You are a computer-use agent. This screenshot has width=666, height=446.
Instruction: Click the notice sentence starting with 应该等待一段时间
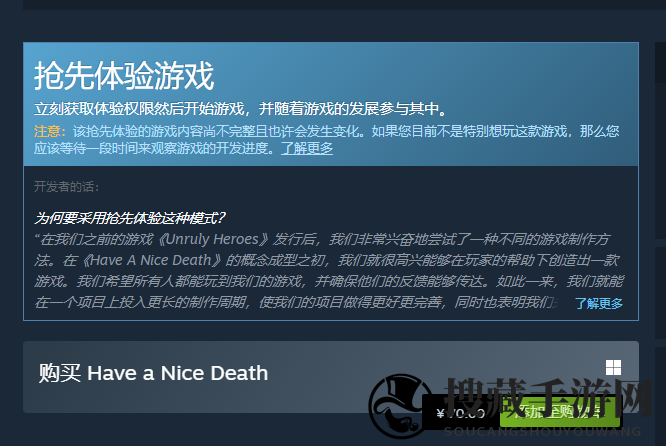(154, 148)
